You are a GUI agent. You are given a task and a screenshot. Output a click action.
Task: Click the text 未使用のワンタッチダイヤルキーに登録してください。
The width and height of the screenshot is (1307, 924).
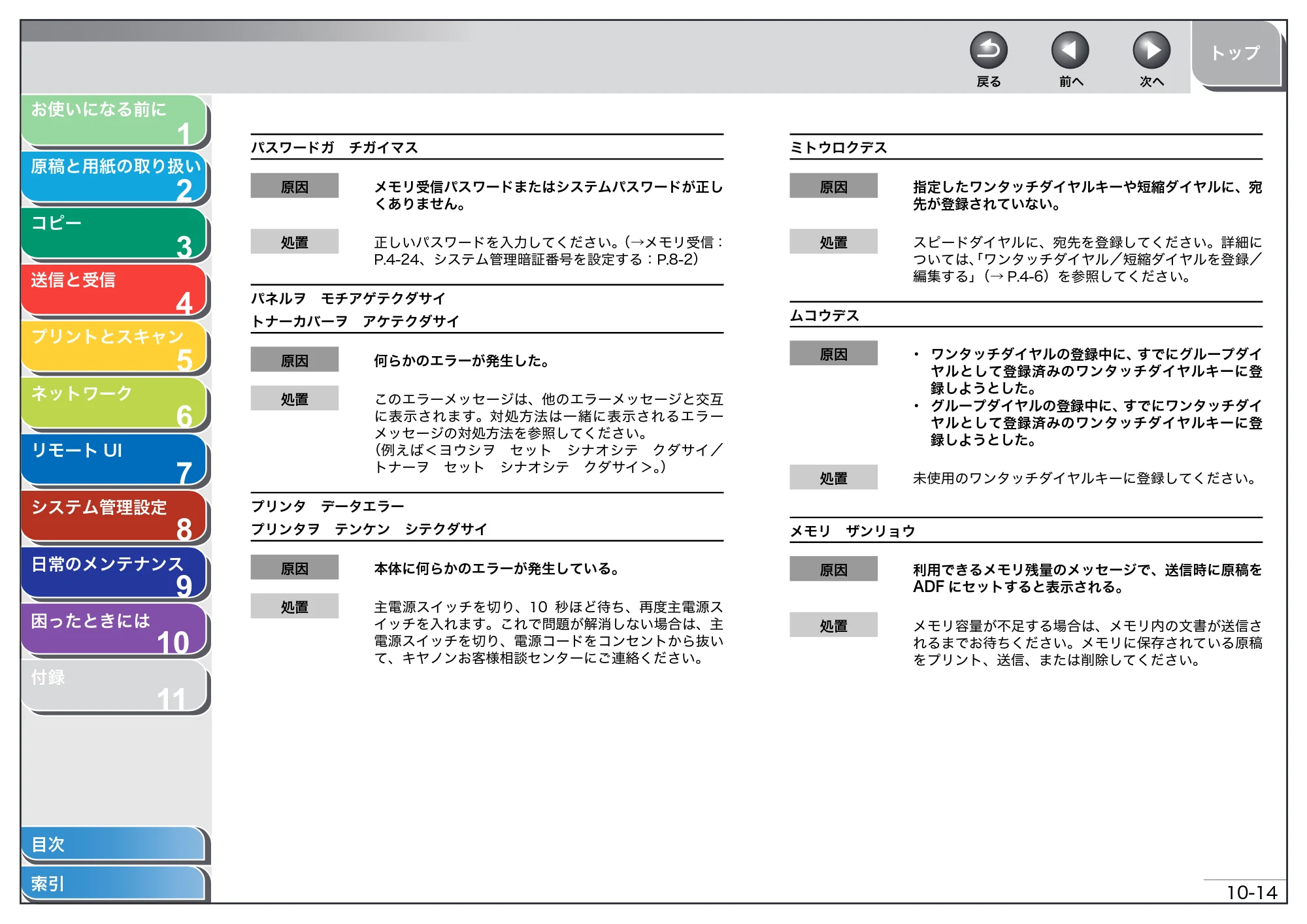tap(1085, 478)
